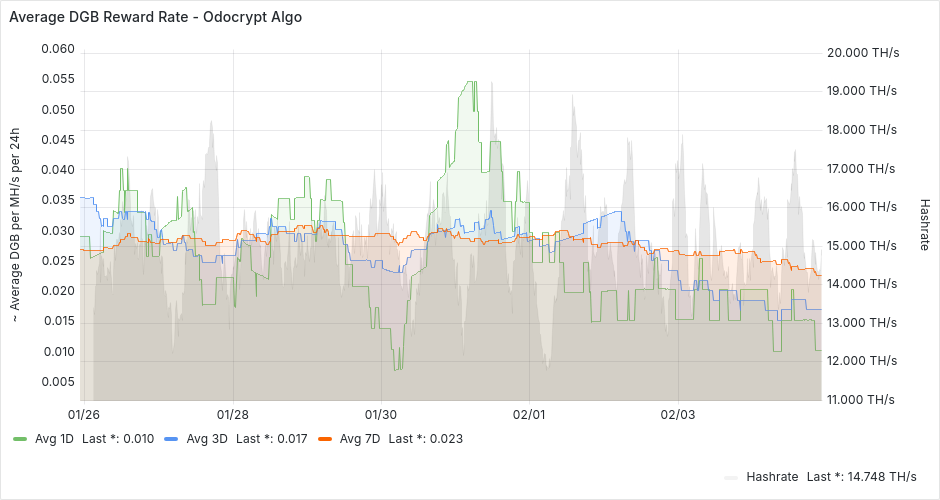Click the 02/01 tick on the time axis
The width and height of the screenshot is (940, 500).
click(x=529, y=414)
